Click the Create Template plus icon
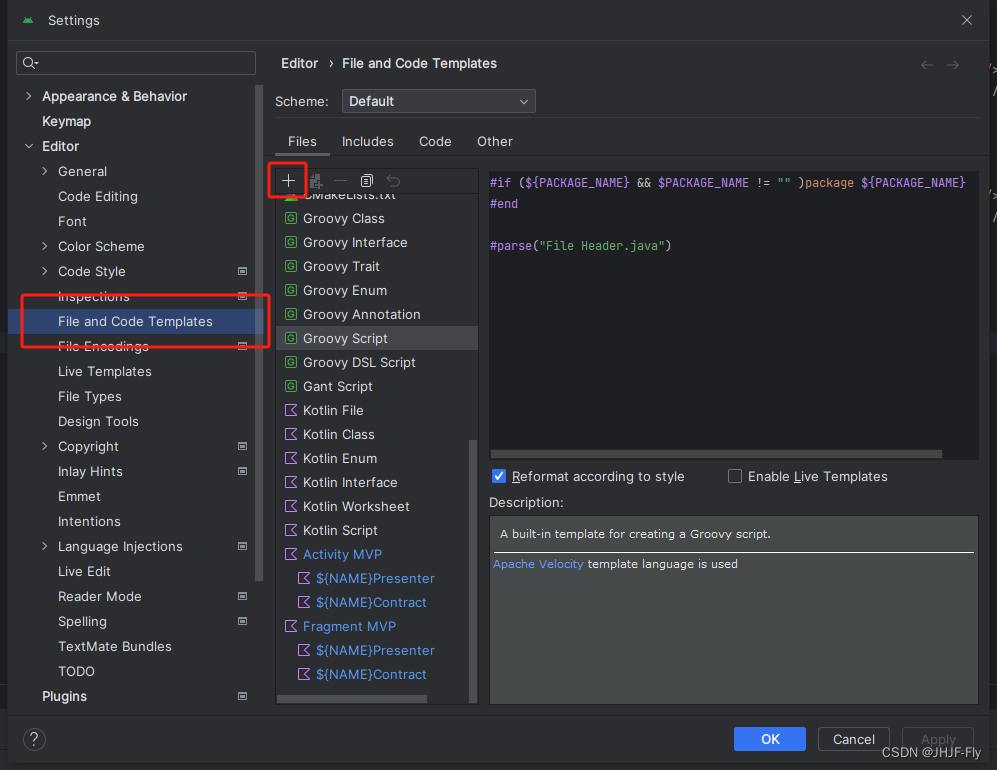Viewport: 997px width, 770px height. coord(288,181)
